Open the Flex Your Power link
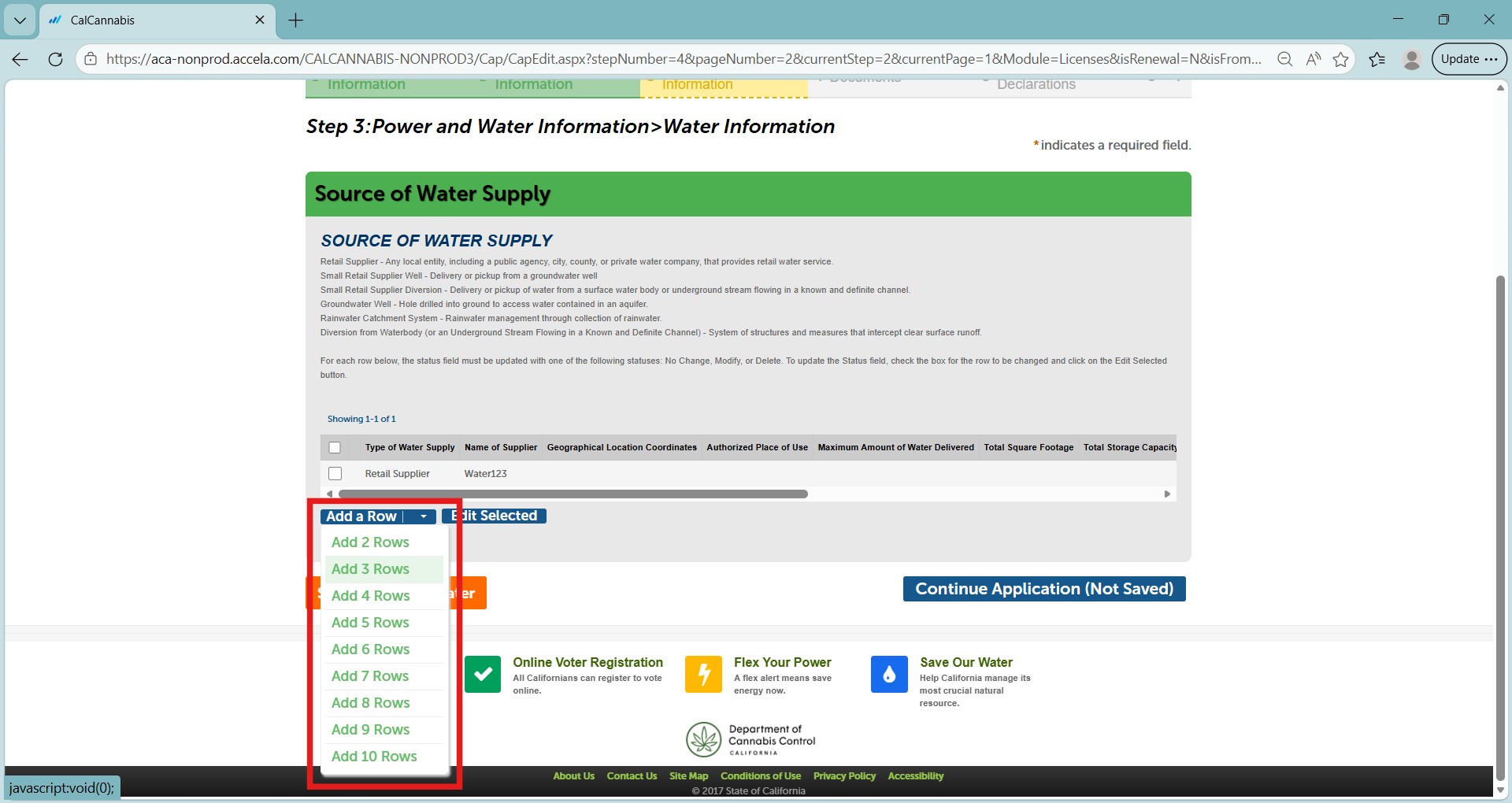This screenshot has width=1512, height=803. click(782, 663)
